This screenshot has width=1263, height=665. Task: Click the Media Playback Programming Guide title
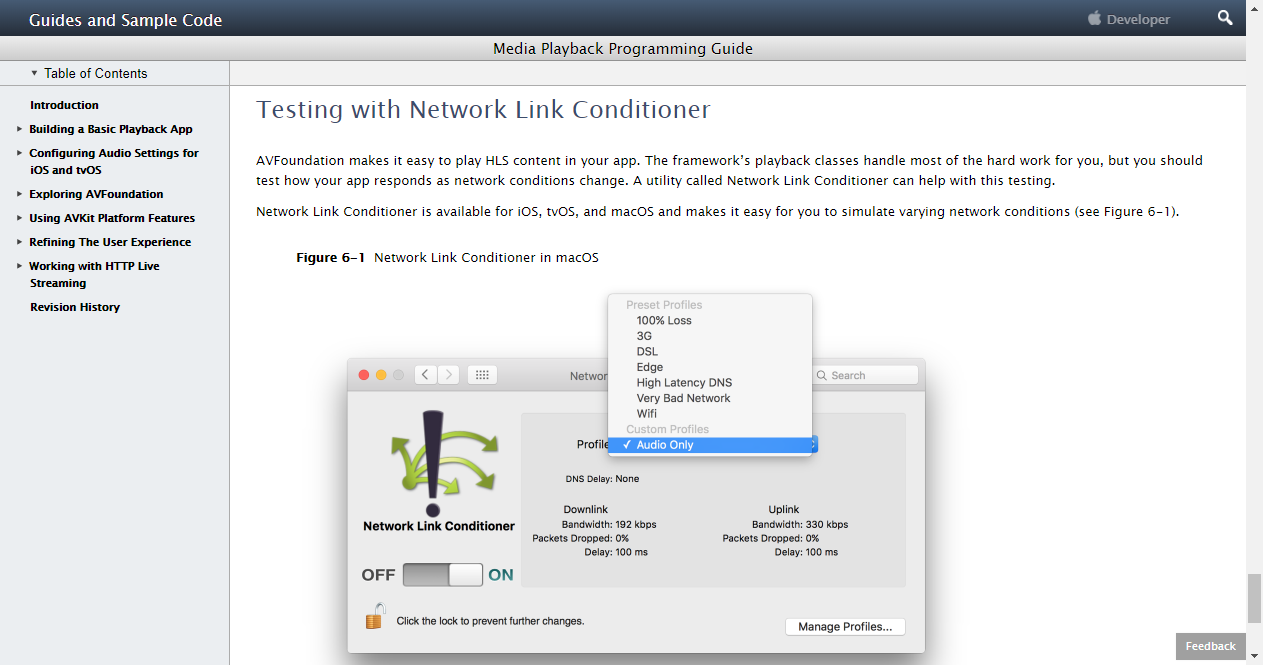click(x=623, y=49)
